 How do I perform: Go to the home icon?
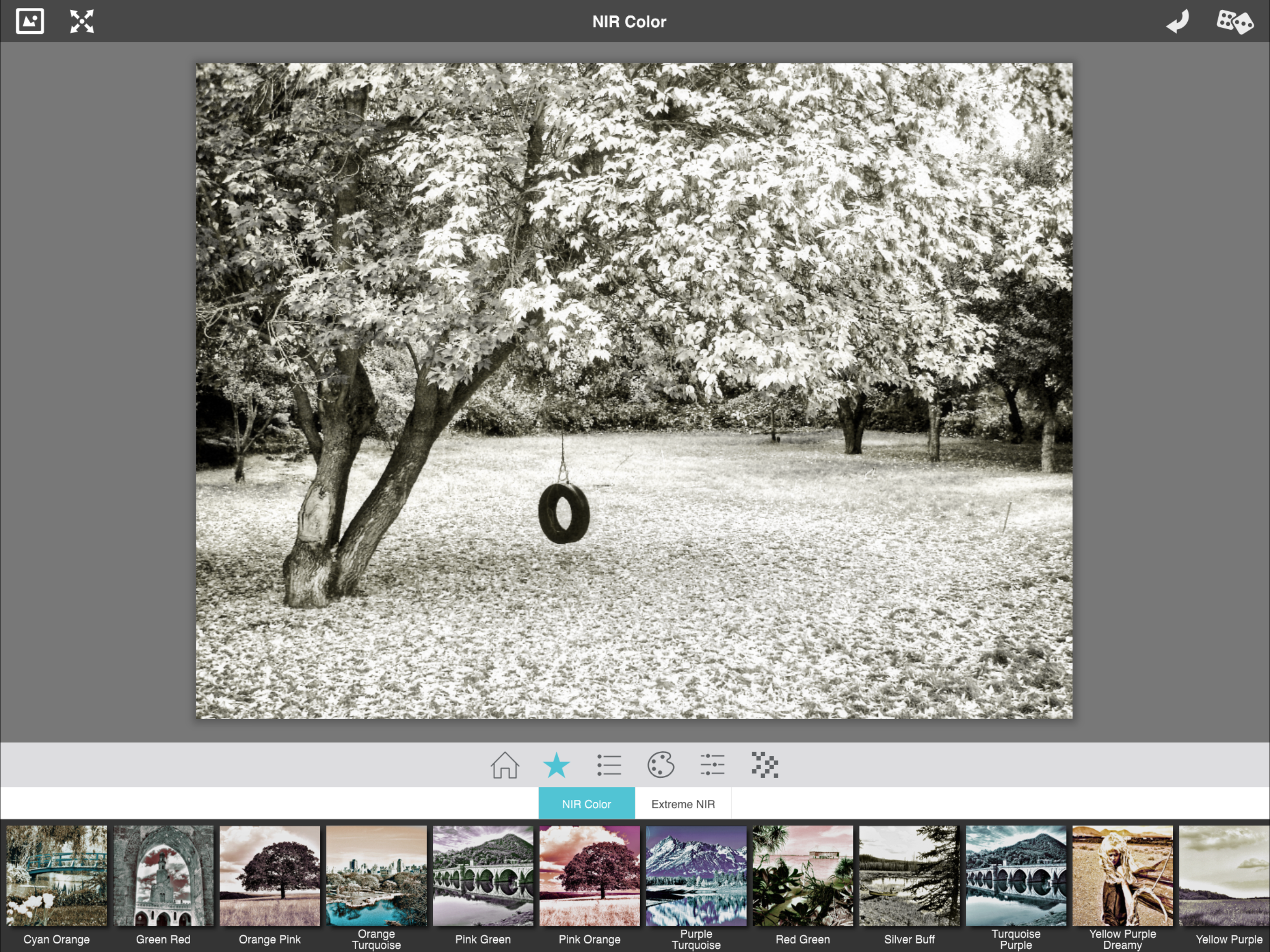505,765
